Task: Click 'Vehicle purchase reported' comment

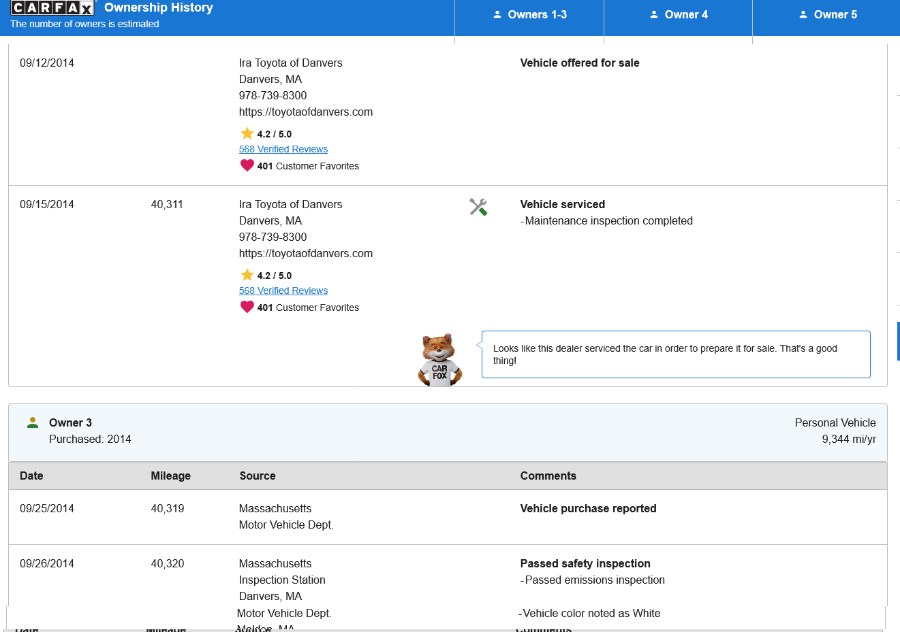Action: [588, 509]
